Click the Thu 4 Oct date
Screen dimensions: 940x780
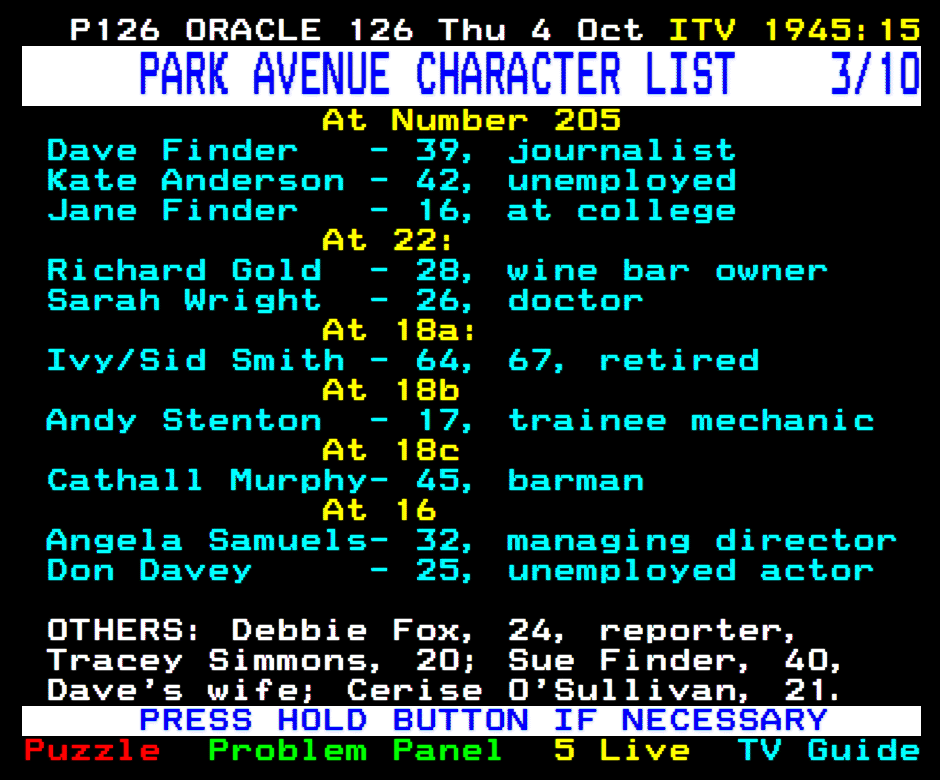(x=540, y=29)
